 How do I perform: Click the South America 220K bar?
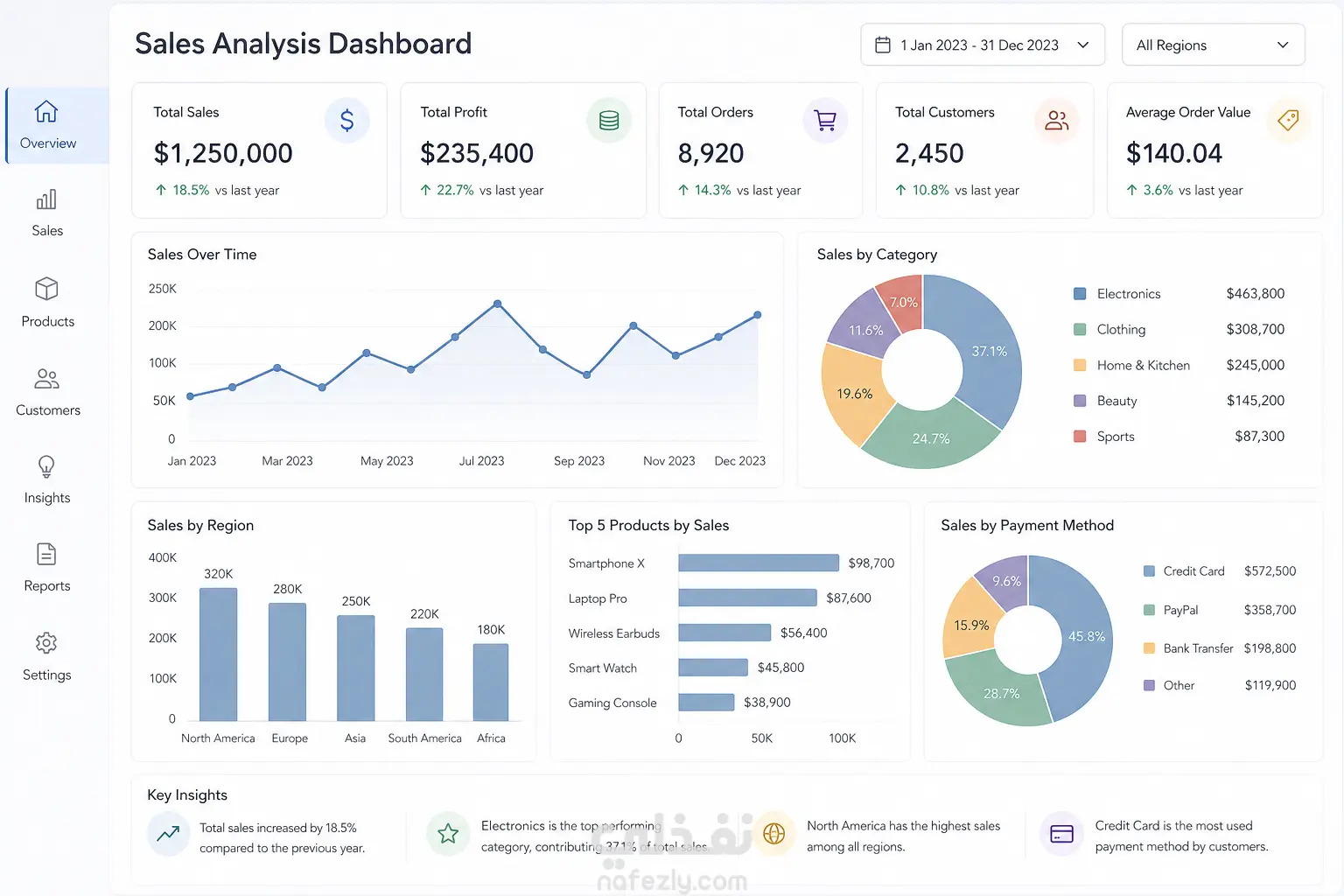pyautogui.click(x=424, y=675)
